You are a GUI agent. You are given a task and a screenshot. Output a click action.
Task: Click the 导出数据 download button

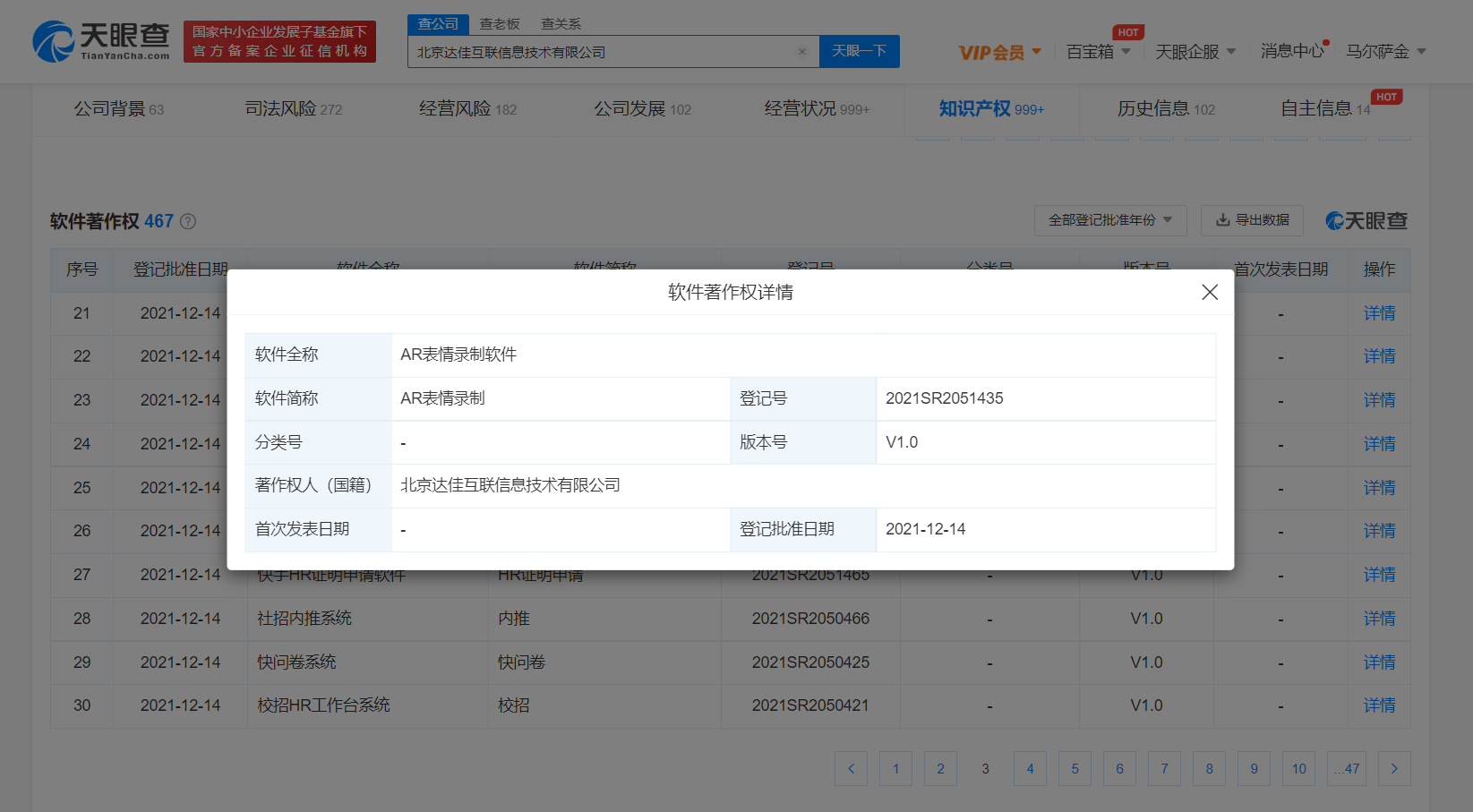(x=1252, y=220)
